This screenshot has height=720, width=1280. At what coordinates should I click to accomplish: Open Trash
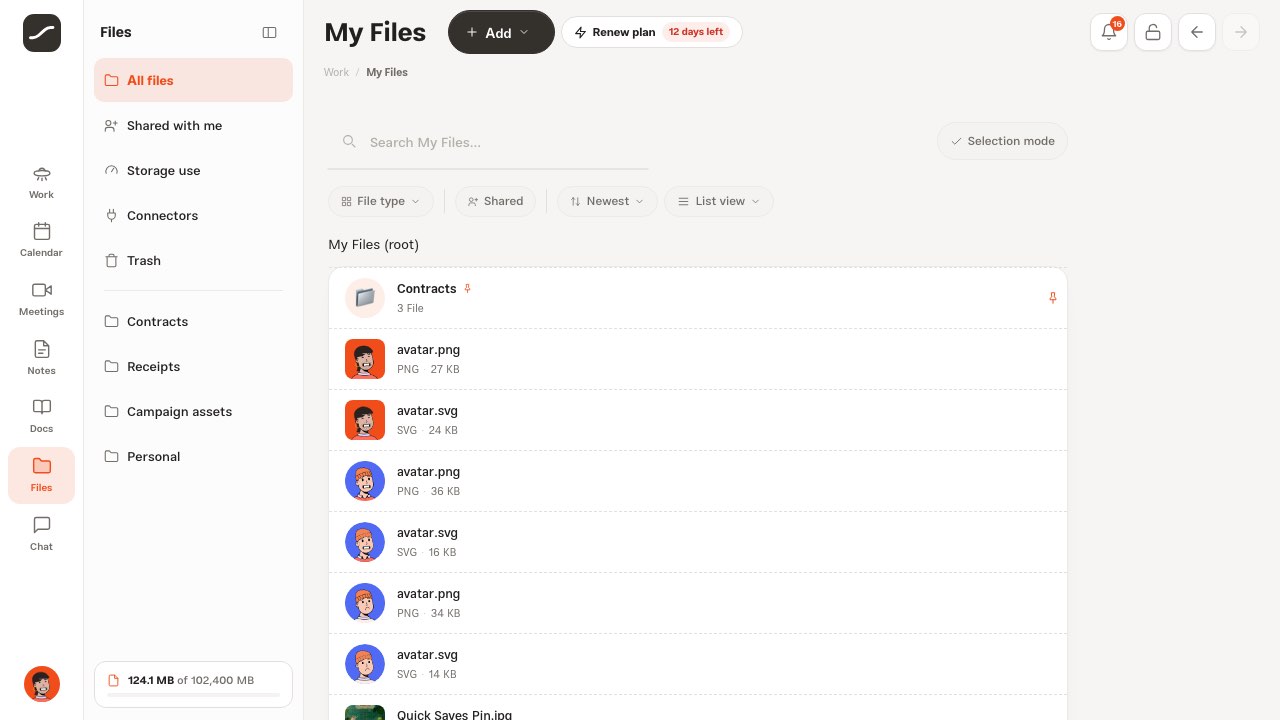click(193, 260)
